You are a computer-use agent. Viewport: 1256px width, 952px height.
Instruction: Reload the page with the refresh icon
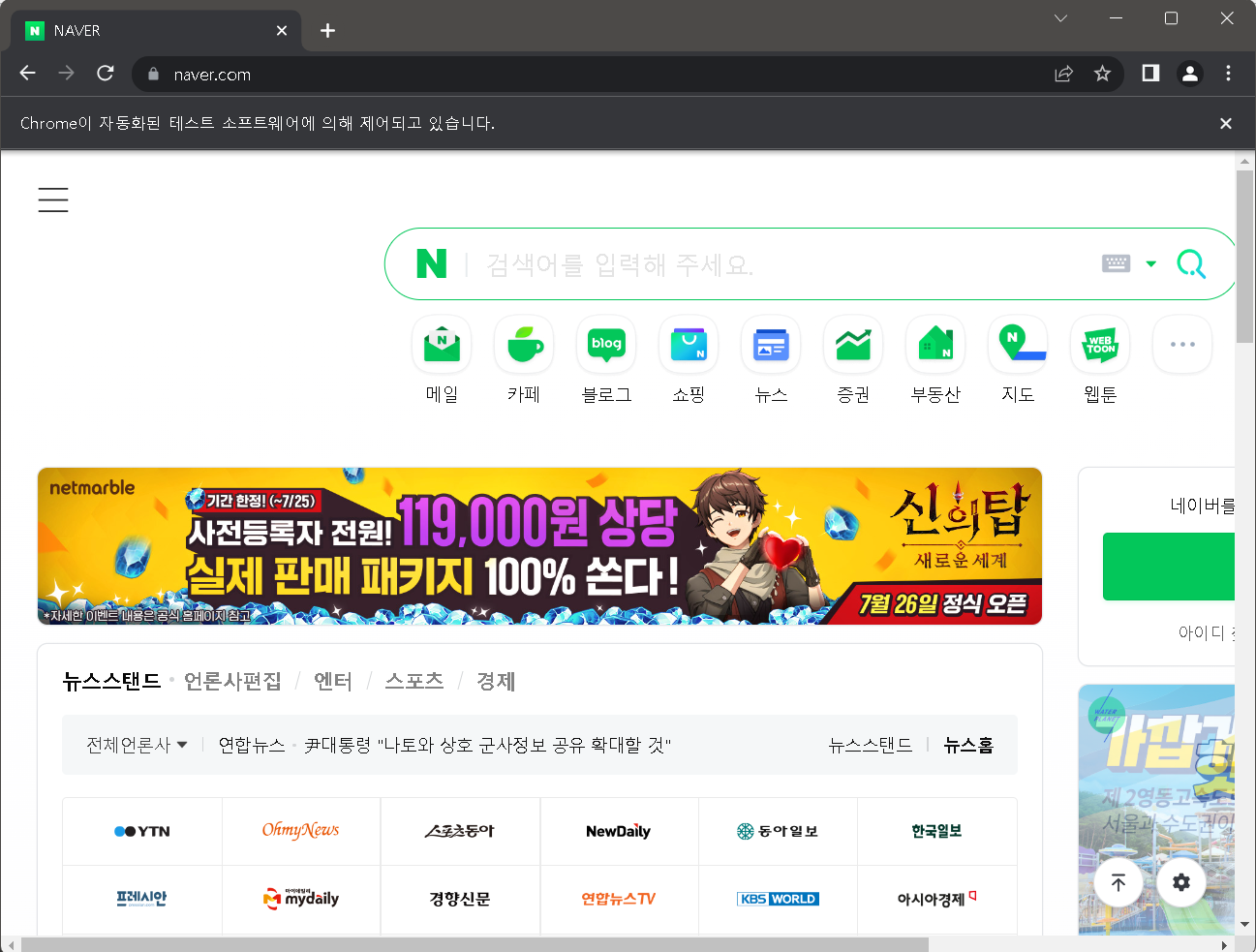[106, 74]
